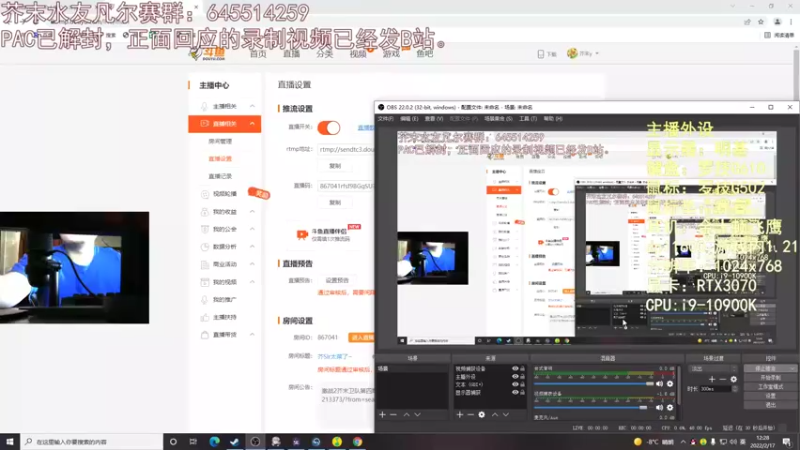The image size is (800, 450).
Task: Lock the 文本 (GDI+) source
Action: [x=522, y=384]
